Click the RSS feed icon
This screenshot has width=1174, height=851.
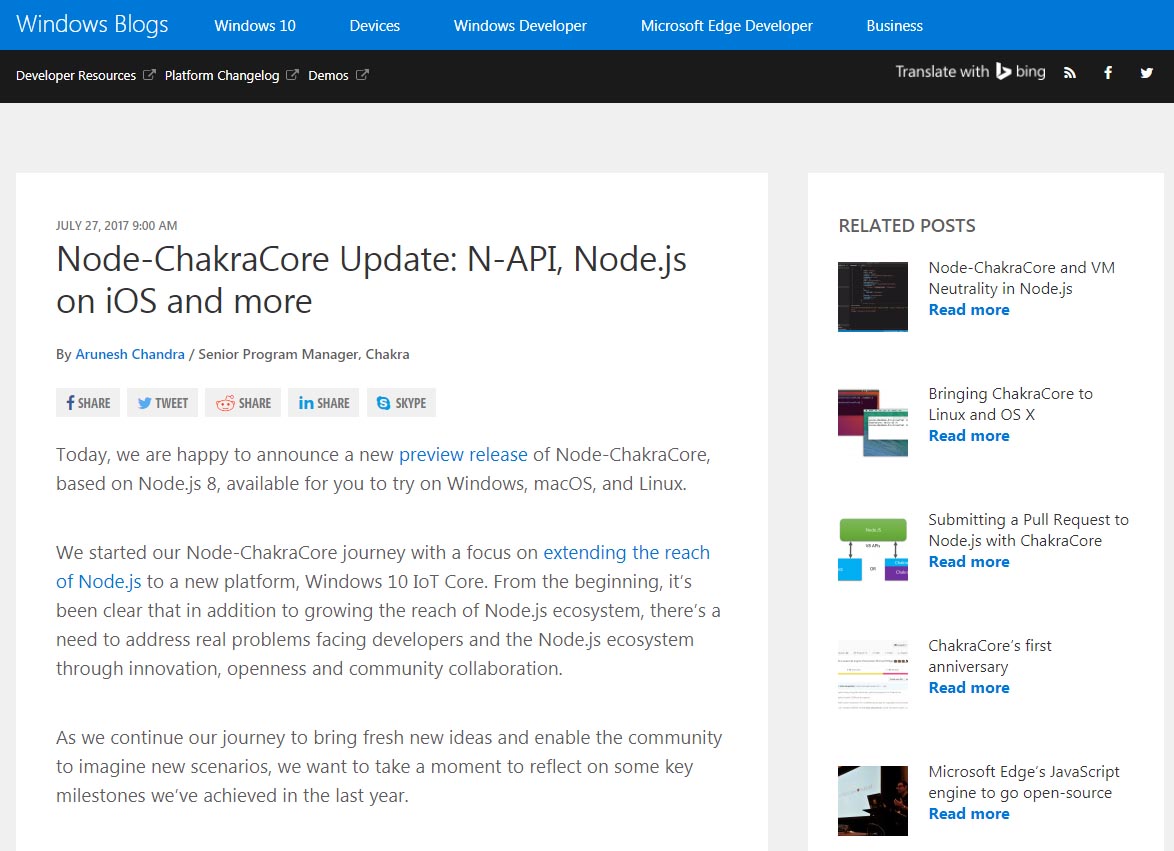point(1069,72)
